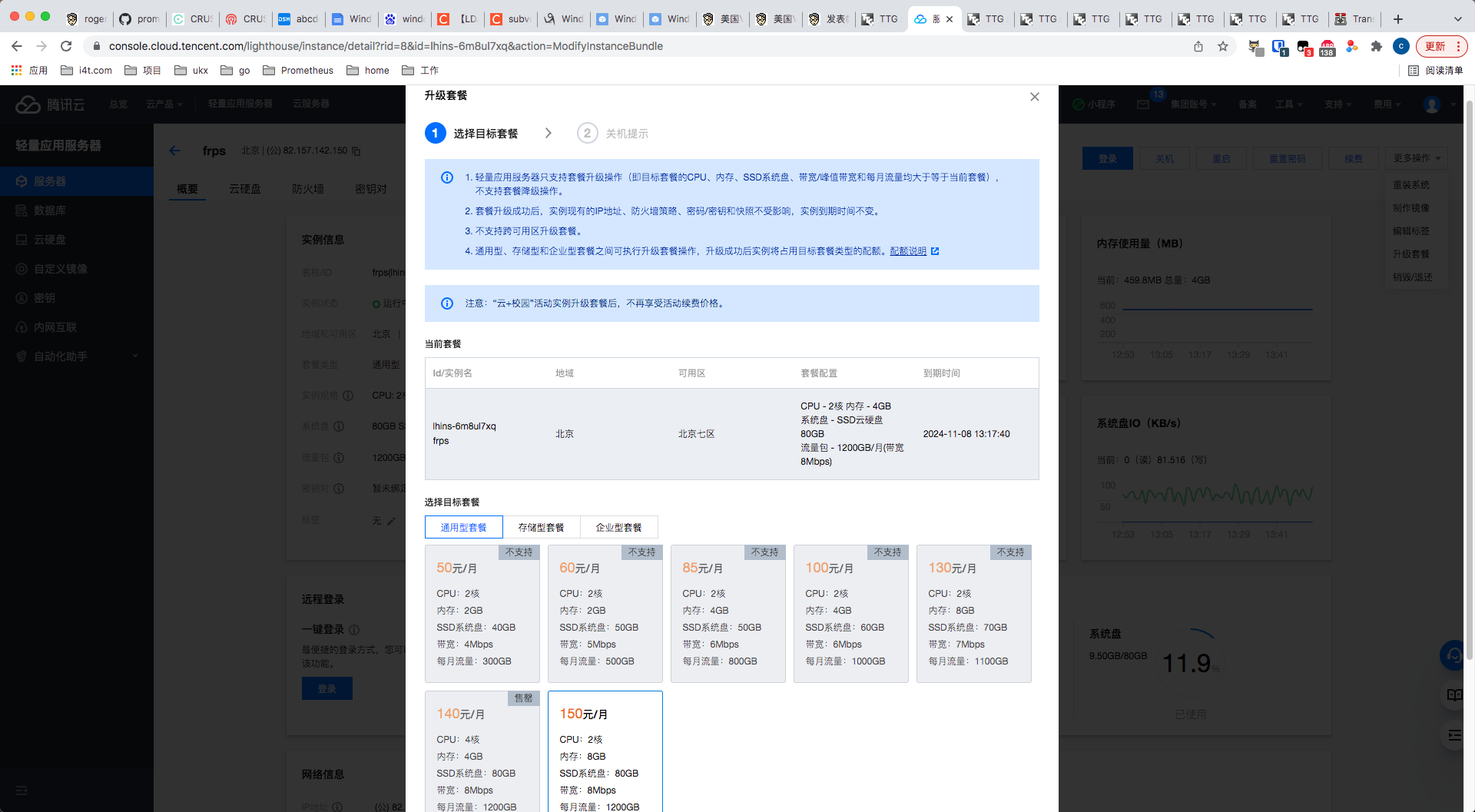This screenshot has height=812, width=1475.
Task: Switch to the 企业型套餐 tab
Action: pyautogui.click(x=618, y=527)
